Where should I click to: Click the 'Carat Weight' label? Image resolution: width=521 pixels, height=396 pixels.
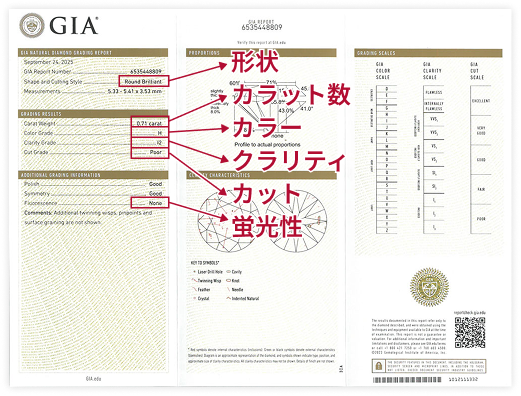(x=39, y=123)
